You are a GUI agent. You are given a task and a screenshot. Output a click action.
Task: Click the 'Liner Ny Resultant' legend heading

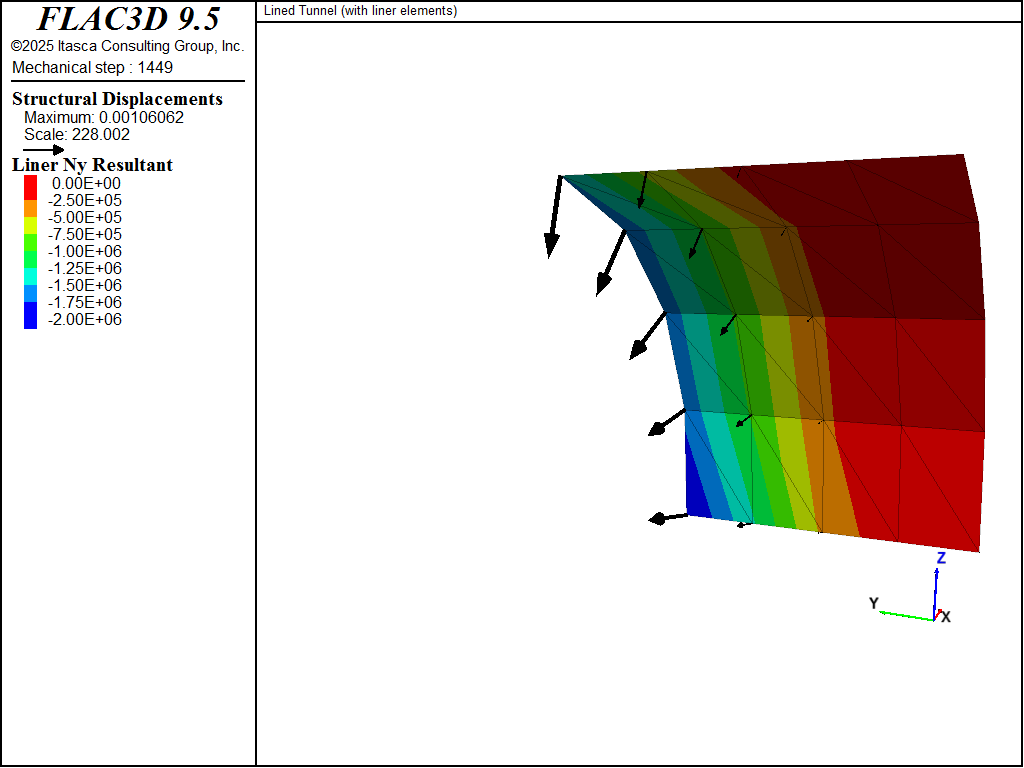point(92,165)
